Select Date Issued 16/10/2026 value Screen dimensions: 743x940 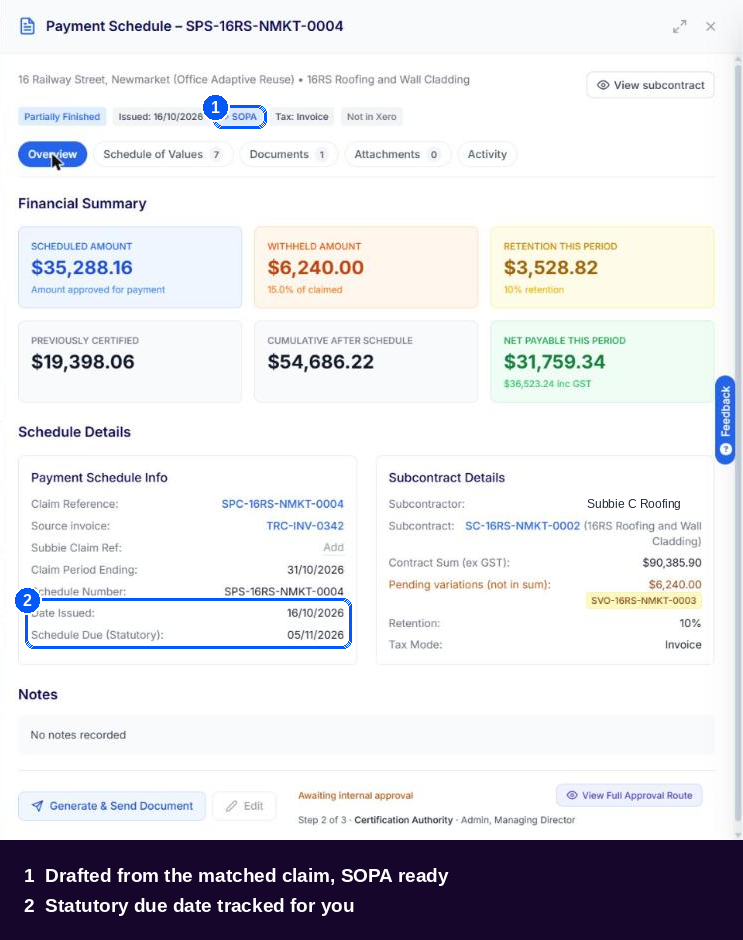coord(315,613)
